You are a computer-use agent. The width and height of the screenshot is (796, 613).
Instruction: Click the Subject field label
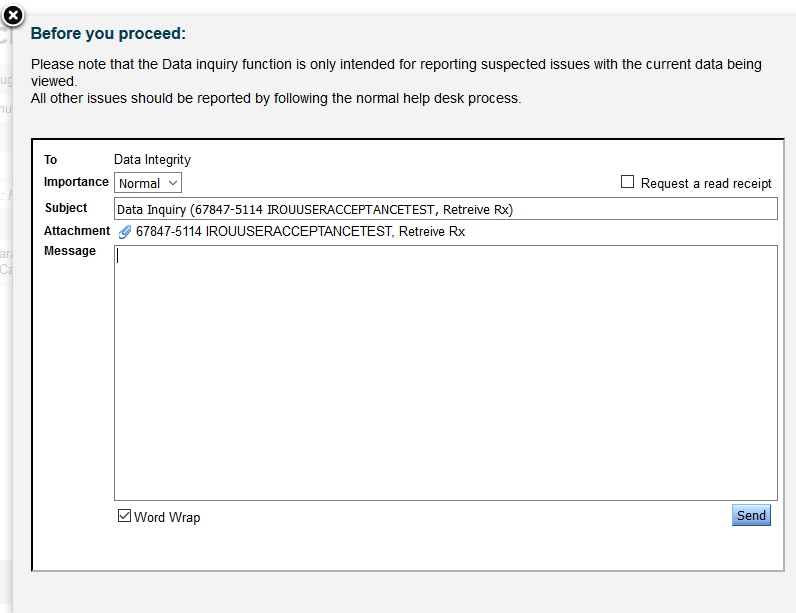coord(66,208)
